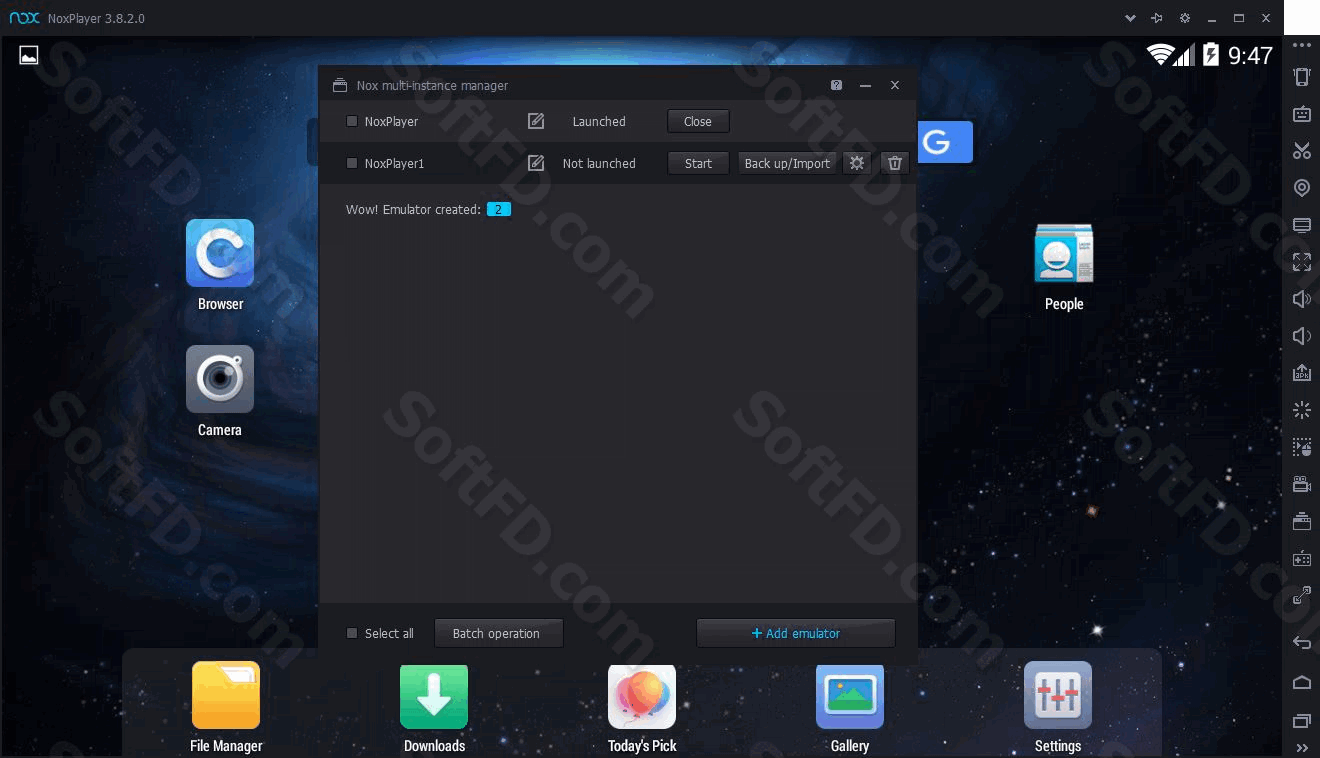
Task: Start the NoxPlayer1 instance
Action: [698, 163]
